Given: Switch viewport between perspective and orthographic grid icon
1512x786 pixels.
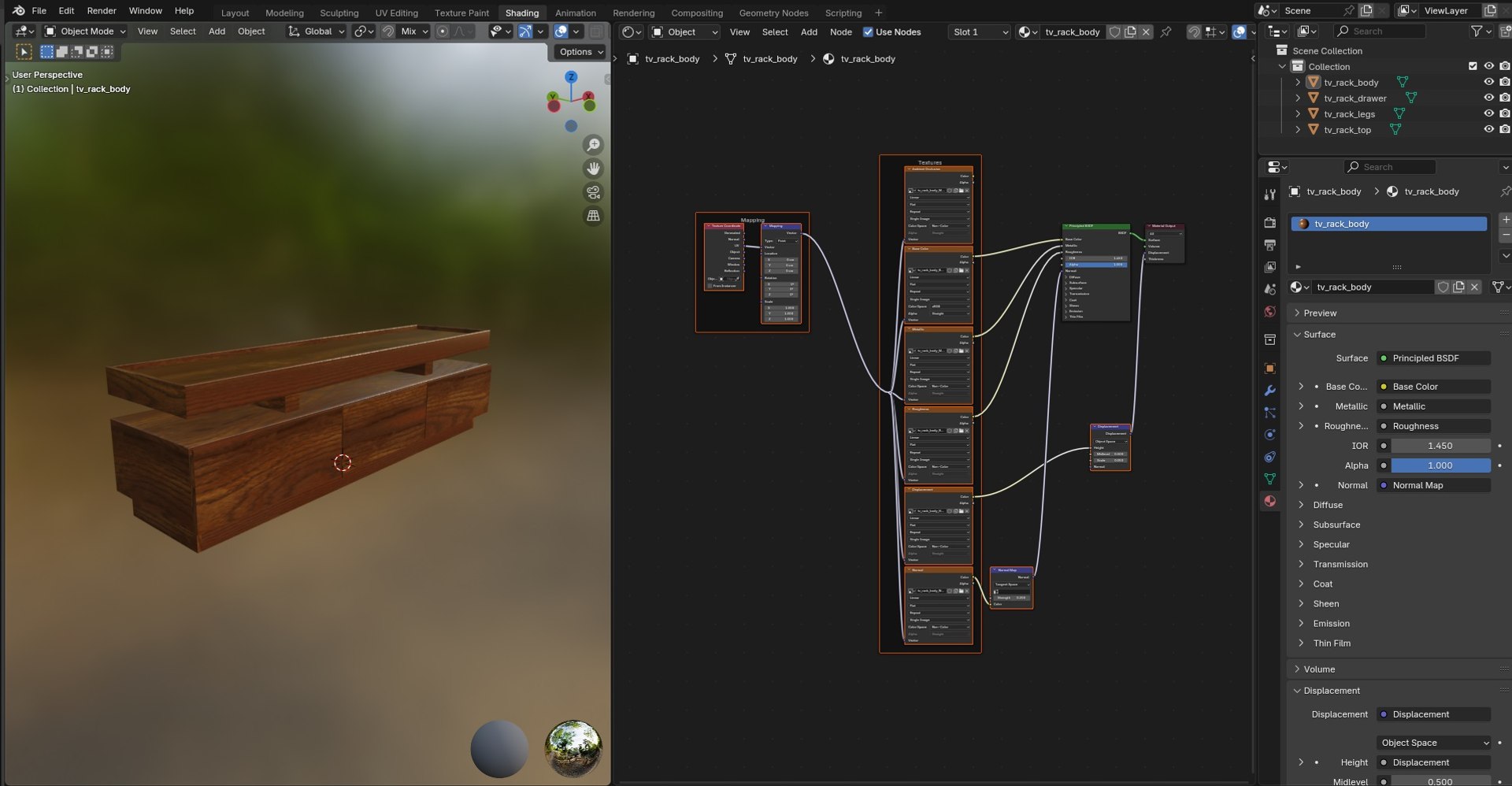Looking at the screenshot, I should [x=593, y=216].
